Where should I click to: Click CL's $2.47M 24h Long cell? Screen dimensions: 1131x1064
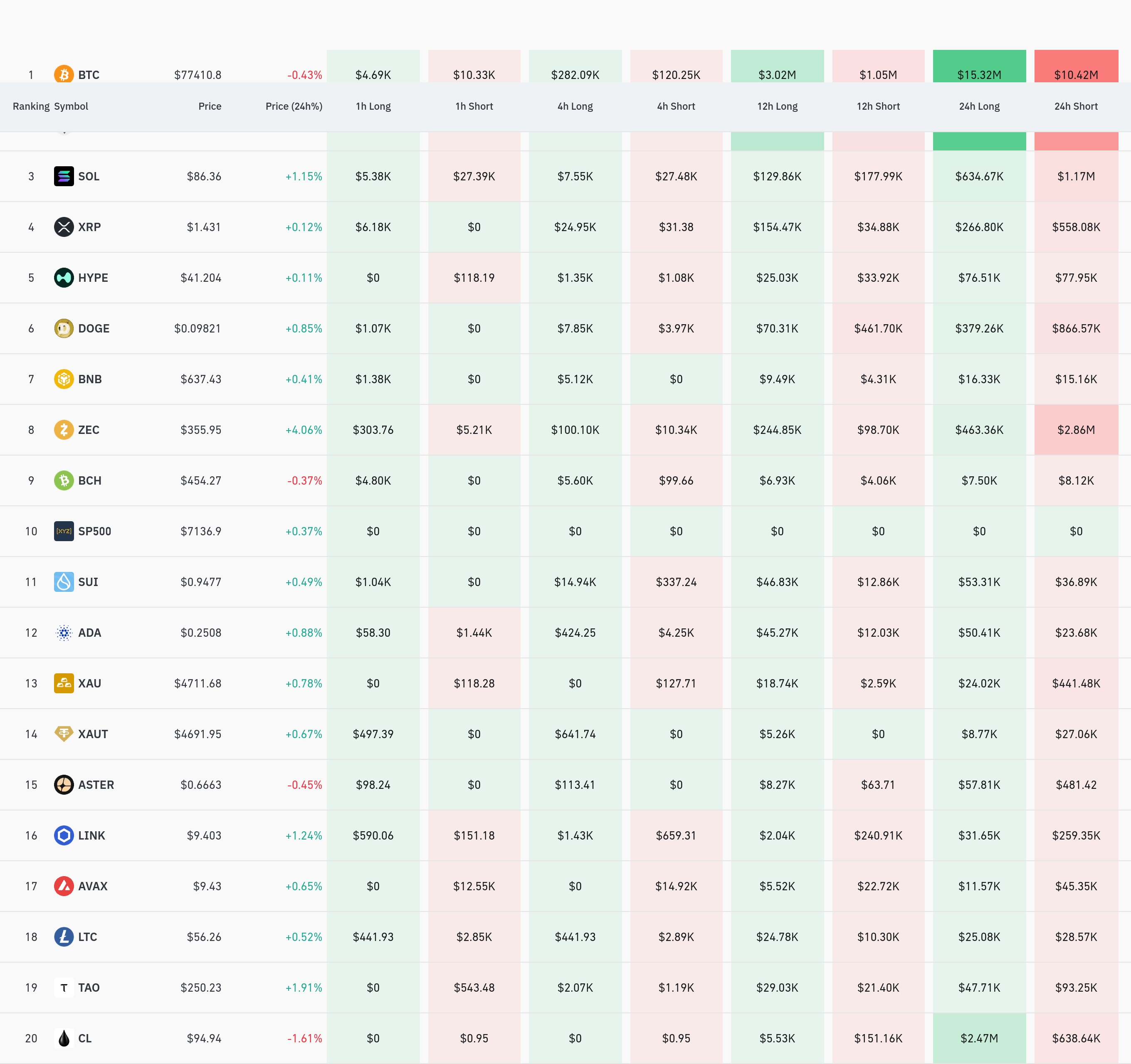[x=978, y=1038]
